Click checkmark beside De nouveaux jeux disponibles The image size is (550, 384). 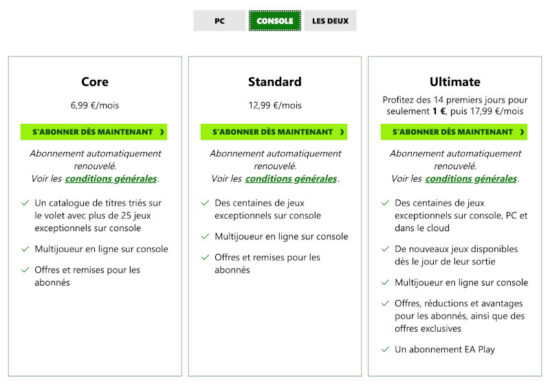tap(385, 249)
